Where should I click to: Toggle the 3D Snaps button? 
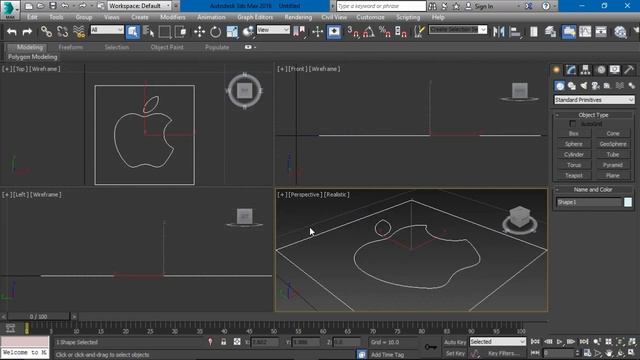(353, 32)
